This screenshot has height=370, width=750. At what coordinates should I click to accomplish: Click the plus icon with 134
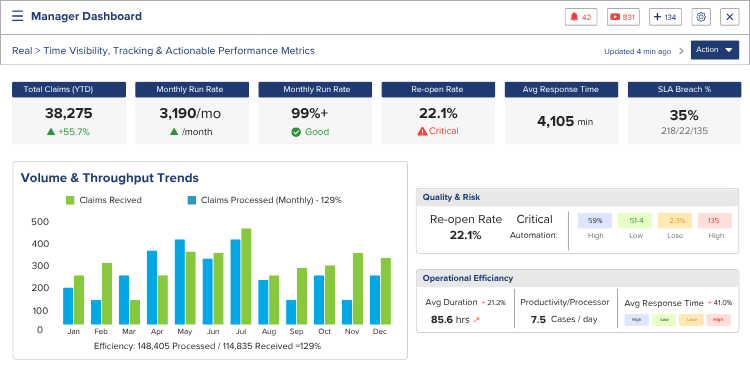click(x=665, y=17)
